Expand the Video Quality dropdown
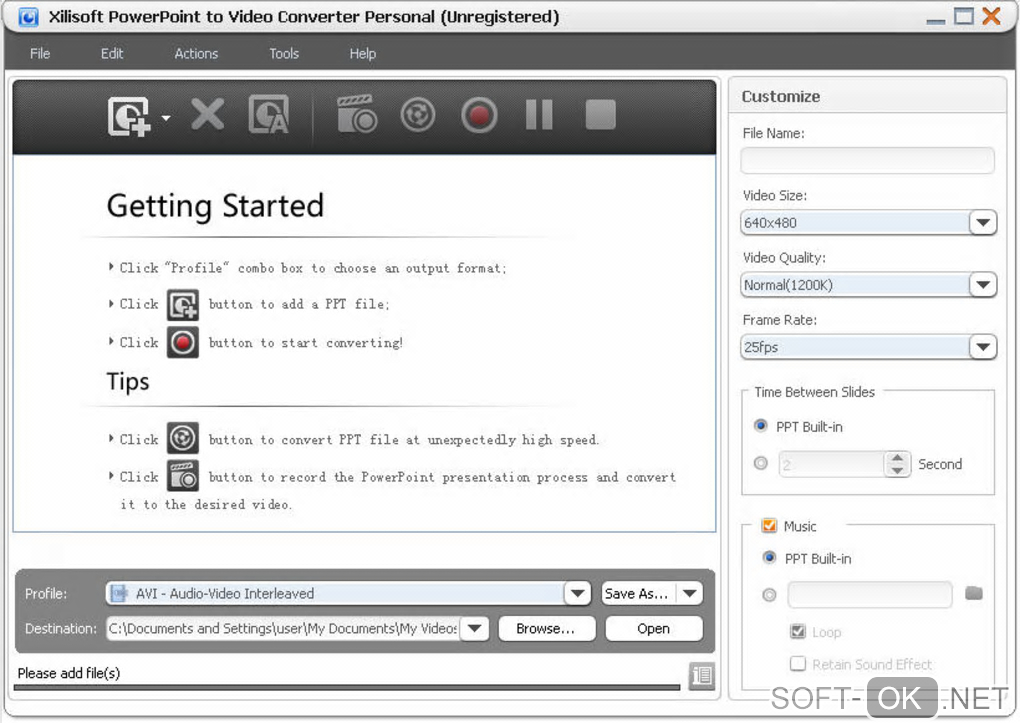The height and width of the screenshot is (723, 1020). pyautogui.click(x=982, y=285)
